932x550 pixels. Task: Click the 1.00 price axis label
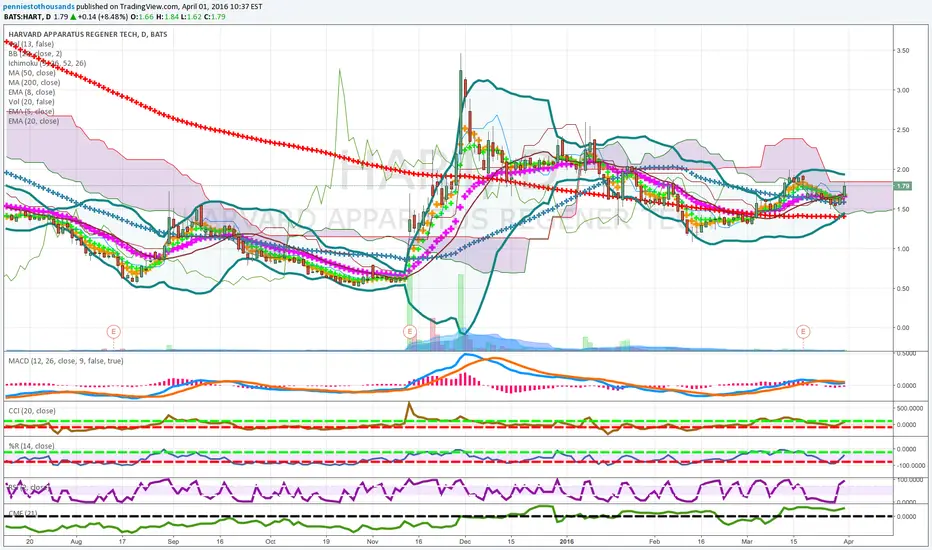click(x=903, y=249)
